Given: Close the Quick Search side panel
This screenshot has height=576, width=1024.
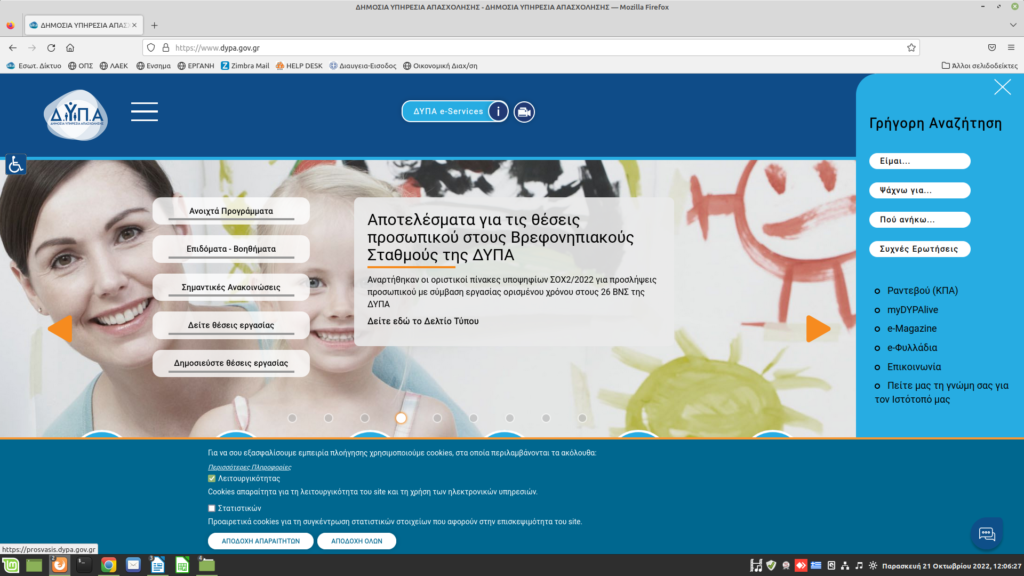Looking at the screenshot, I should [1002, 88].
